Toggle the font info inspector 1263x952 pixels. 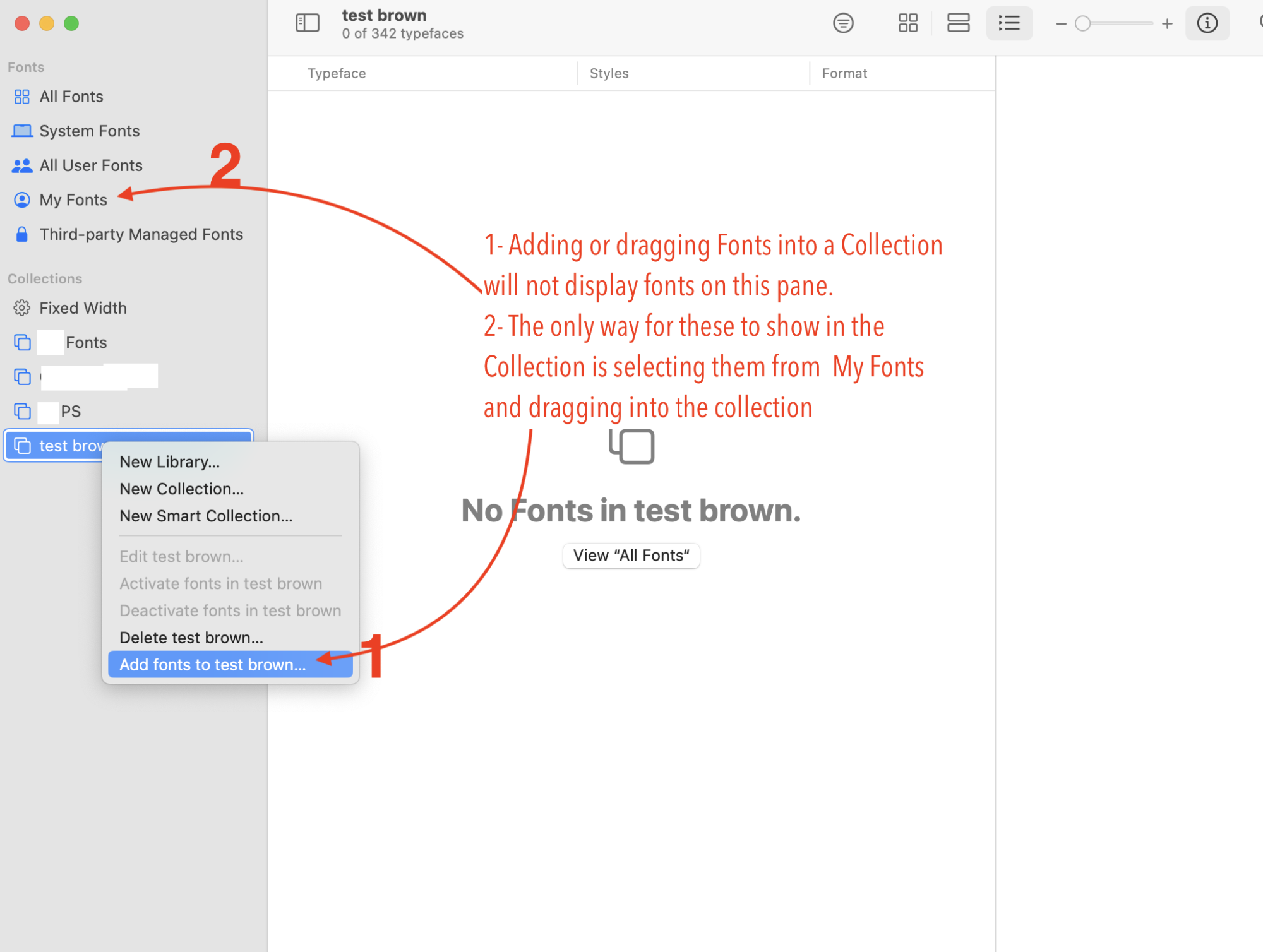point(1207,23)
